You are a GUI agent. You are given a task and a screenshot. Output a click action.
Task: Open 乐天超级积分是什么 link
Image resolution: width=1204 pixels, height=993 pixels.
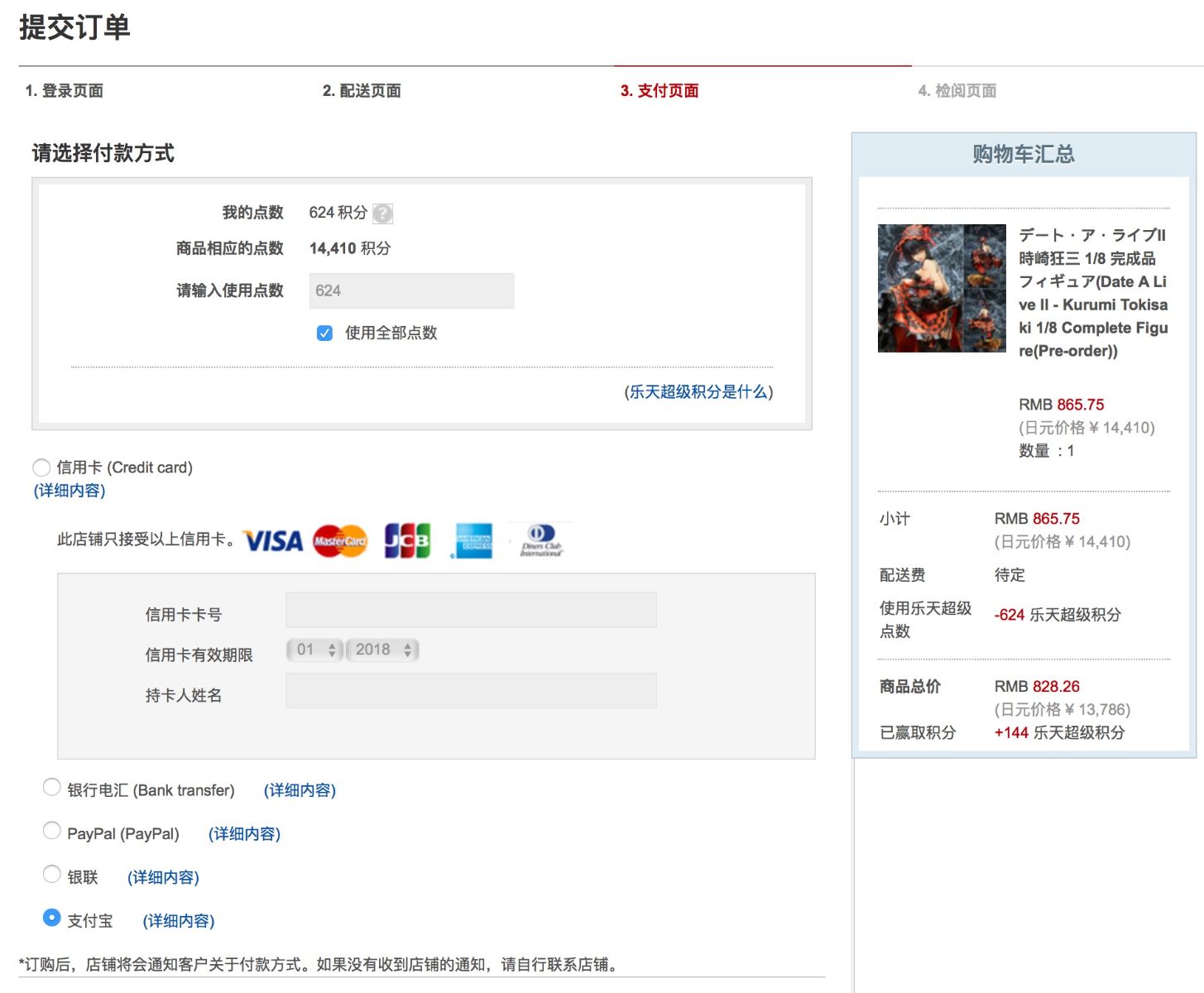coord(698,392)
